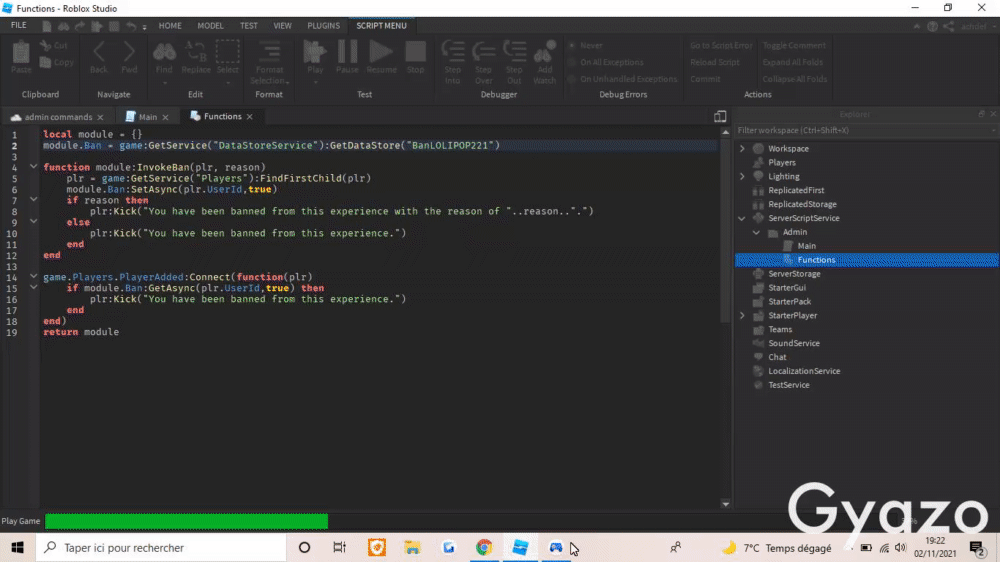This screenshot has width=1000, height=562.
Task: Switch to the TEST ribbon tab
Action: [x=249, y=26]
